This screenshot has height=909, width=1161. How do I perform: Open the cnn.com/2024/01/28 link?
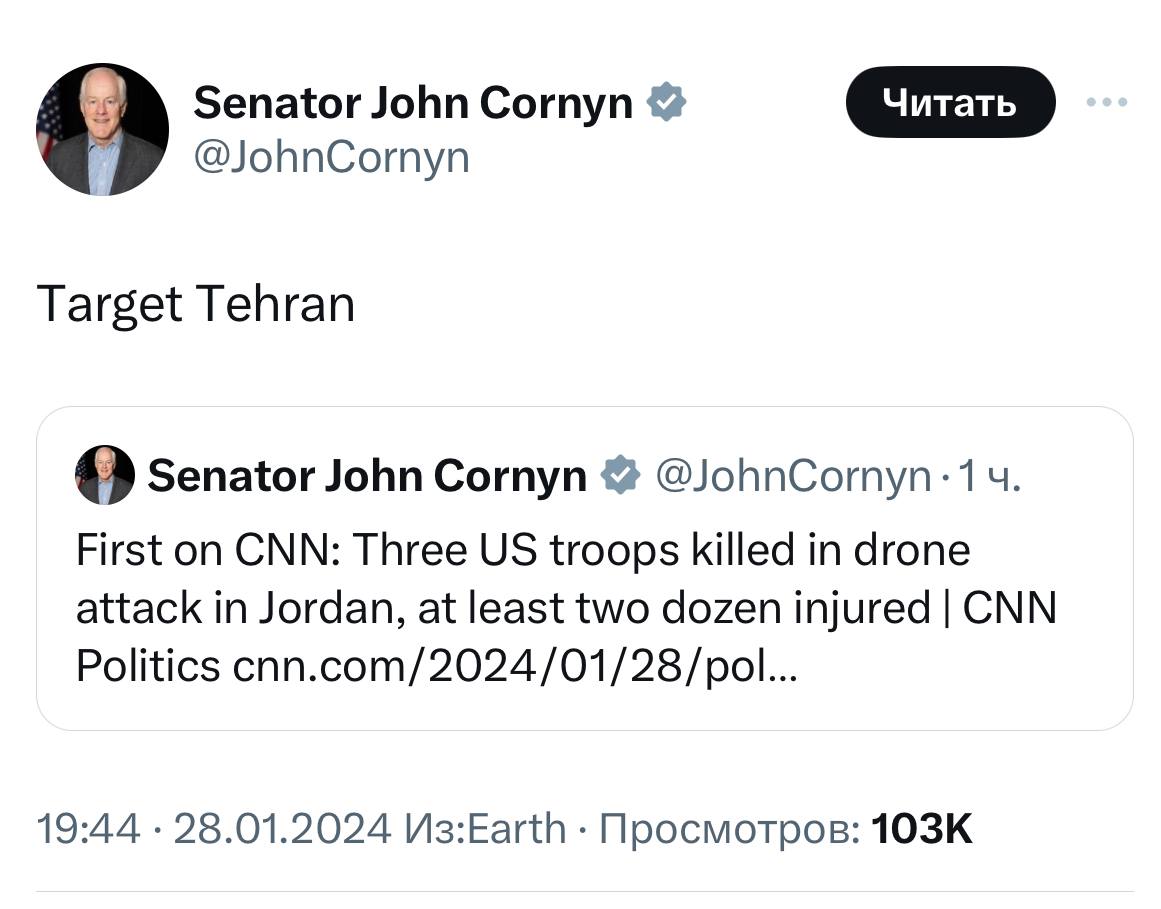pyautogui.click(x=515, y=665)
